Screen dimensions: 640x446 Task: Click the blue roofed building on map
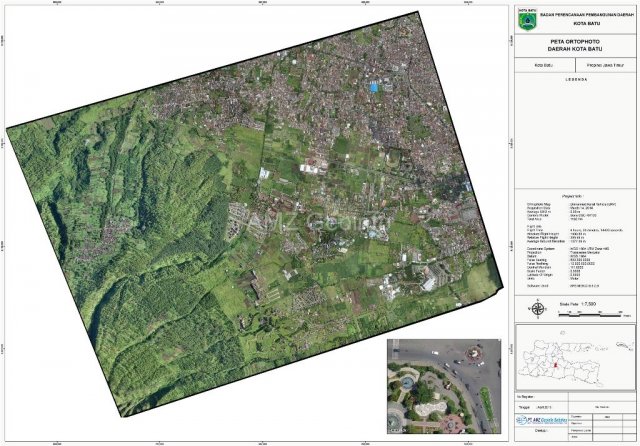click(374, 87)
